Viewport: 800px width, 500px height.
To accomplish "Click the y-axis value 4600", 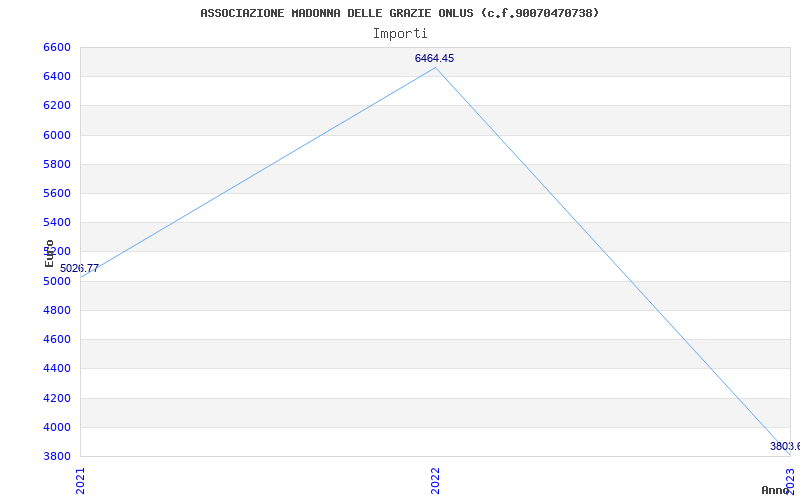I will point(57,339).
